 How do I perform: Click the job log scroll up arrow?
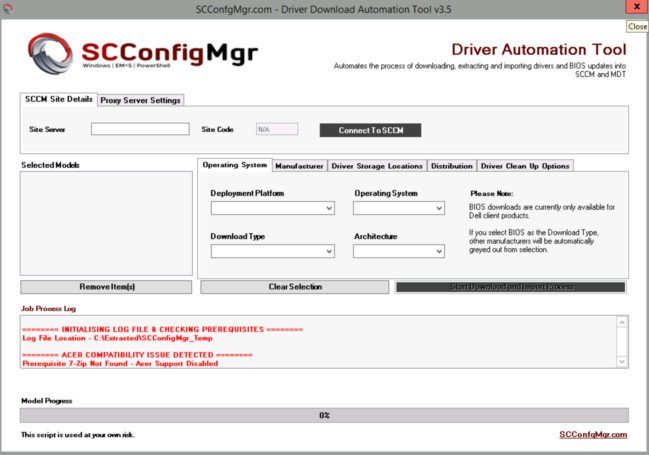[622, 322]
